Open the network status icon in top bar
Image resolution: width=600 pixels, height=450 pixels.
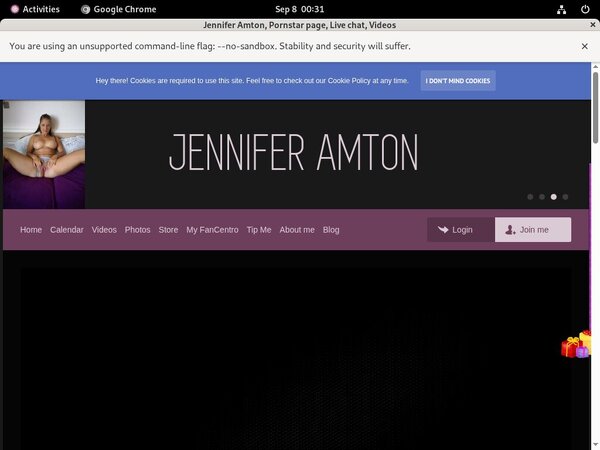click(x=563, y=9)
